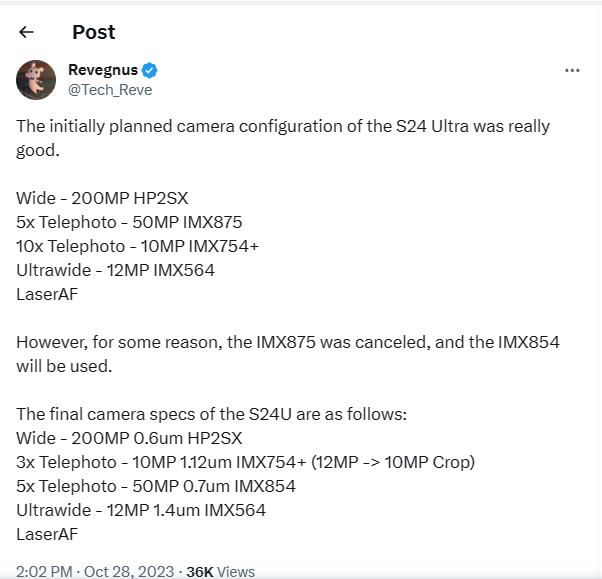Click the 'Wide - 200MP 0.6um HP2SX' line
602x579 pixels.
tap(130, 438)
